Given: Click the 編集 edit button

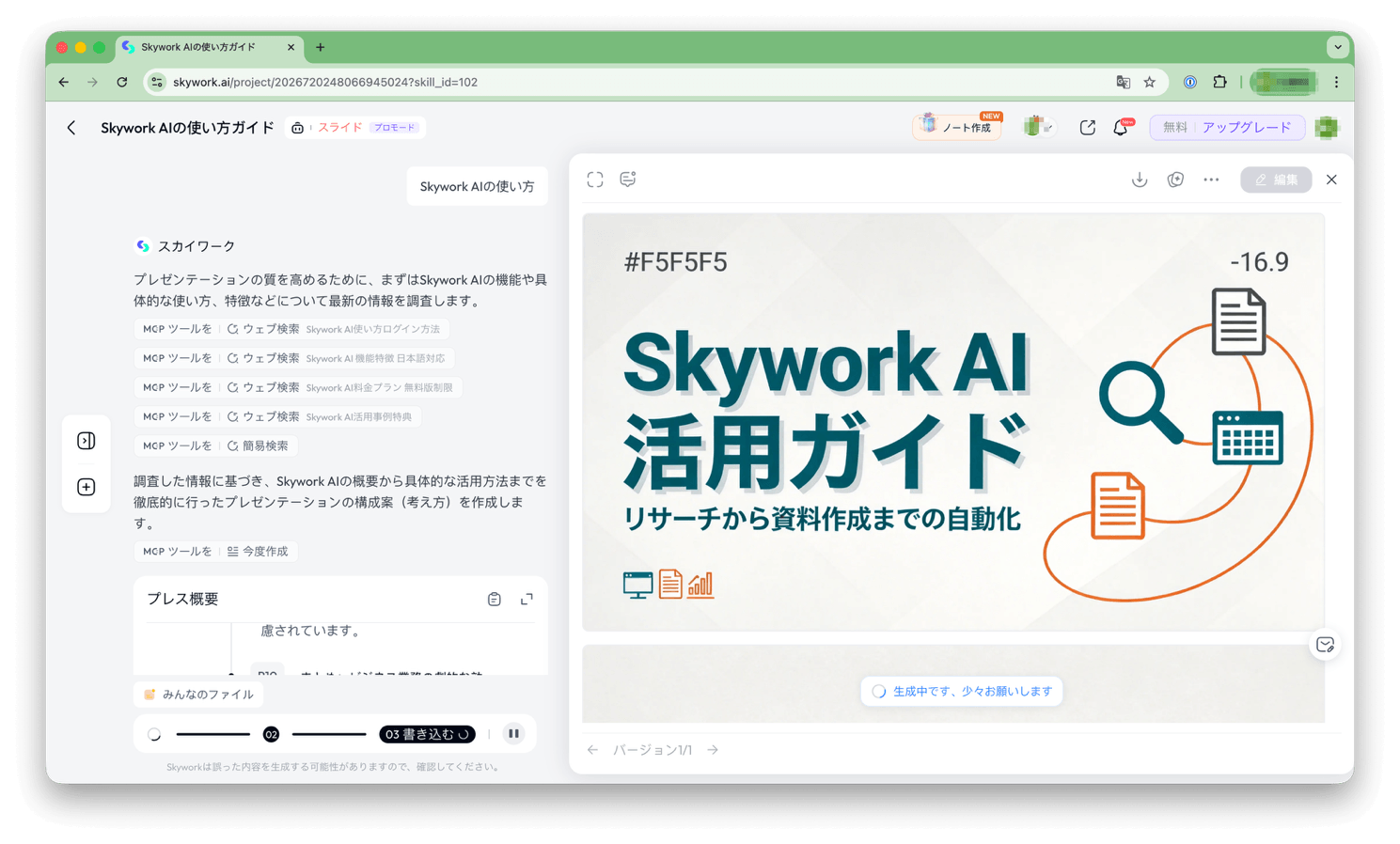Looking at the screenshot, I should click(x=1275, y=180).
